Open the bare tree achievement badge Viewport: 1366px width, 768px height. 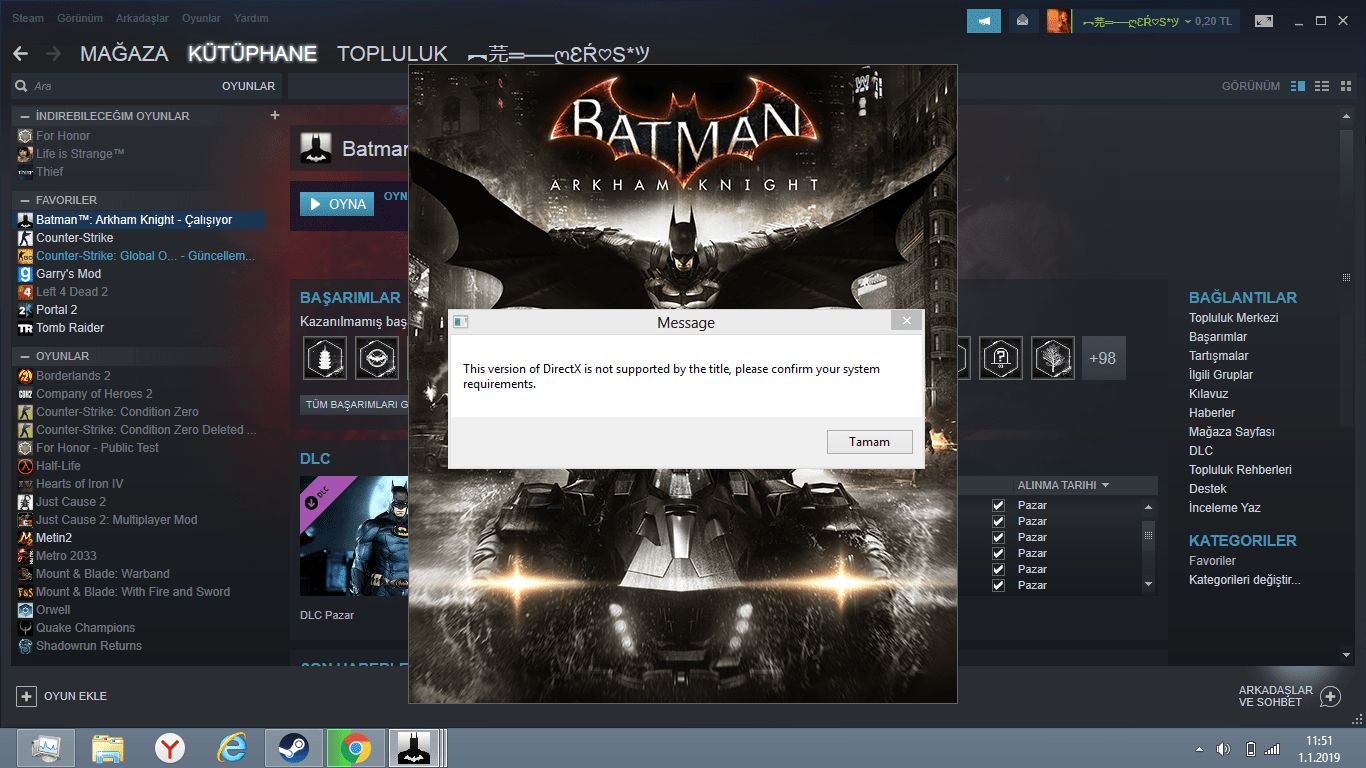point(1053,357)
